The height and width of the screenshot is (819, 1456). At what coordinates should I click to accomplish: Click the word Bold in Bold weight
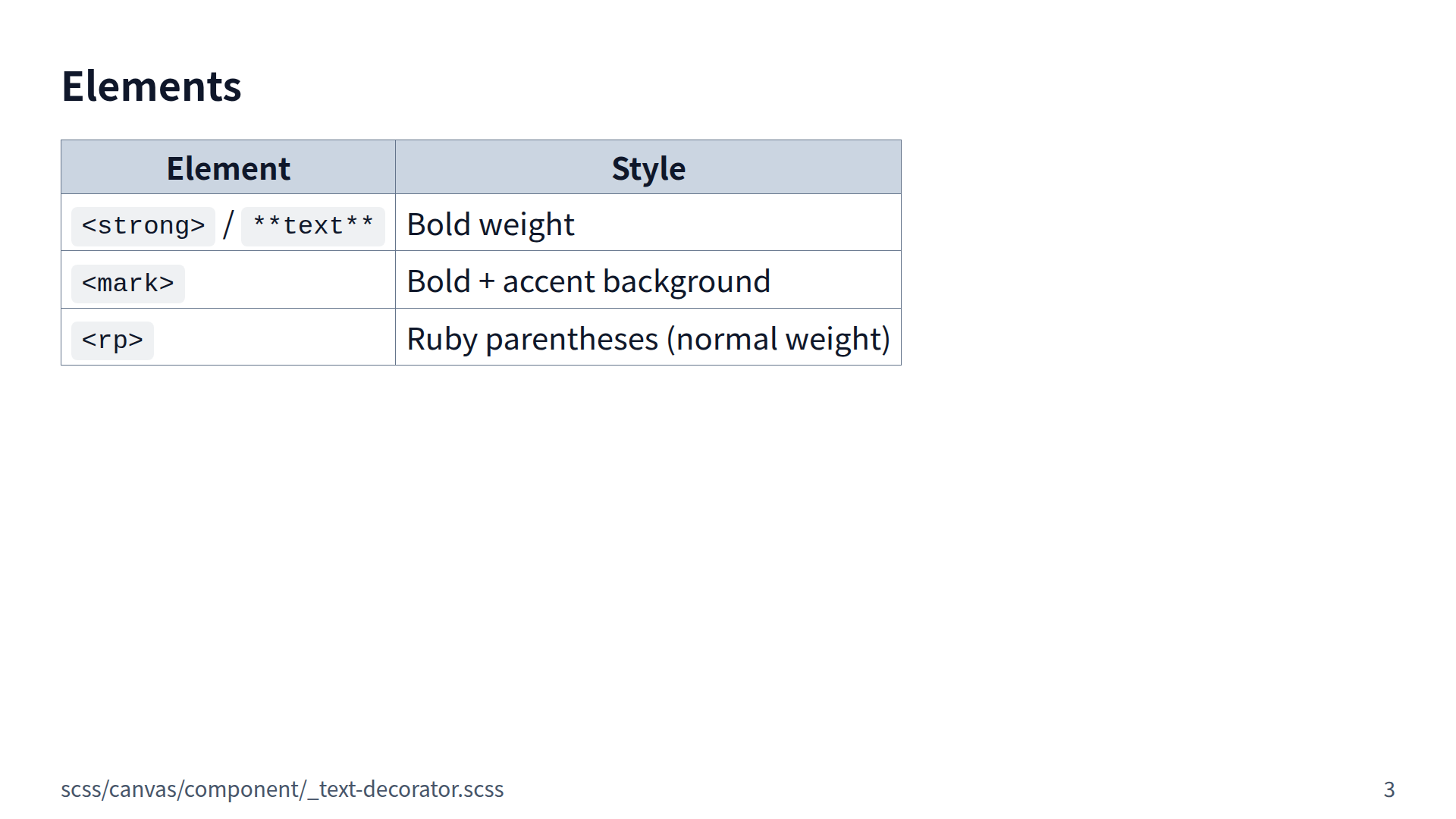tap(438, 224)
